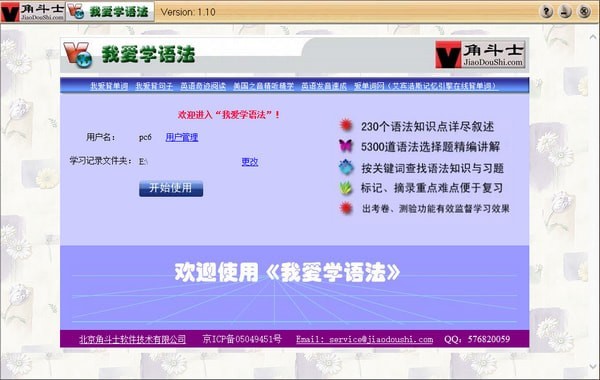Viewport: 600px width, 380px height.
Task: Click the 出考卷、测验功能有效监督学习效果 text
Action: click(x=436, y=209)
